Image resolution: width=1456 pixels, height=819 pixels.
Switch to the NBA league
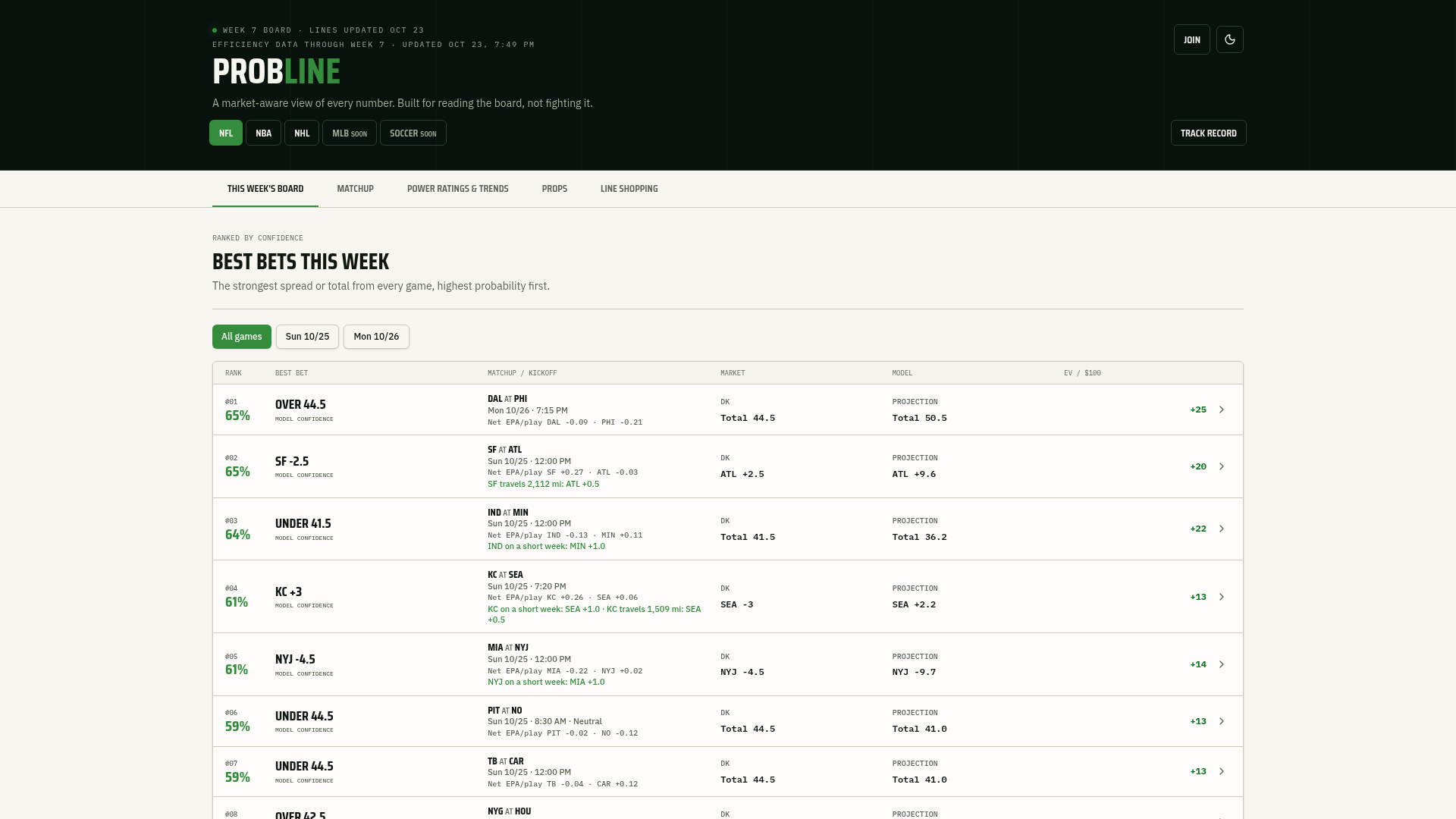pos(263,133)
